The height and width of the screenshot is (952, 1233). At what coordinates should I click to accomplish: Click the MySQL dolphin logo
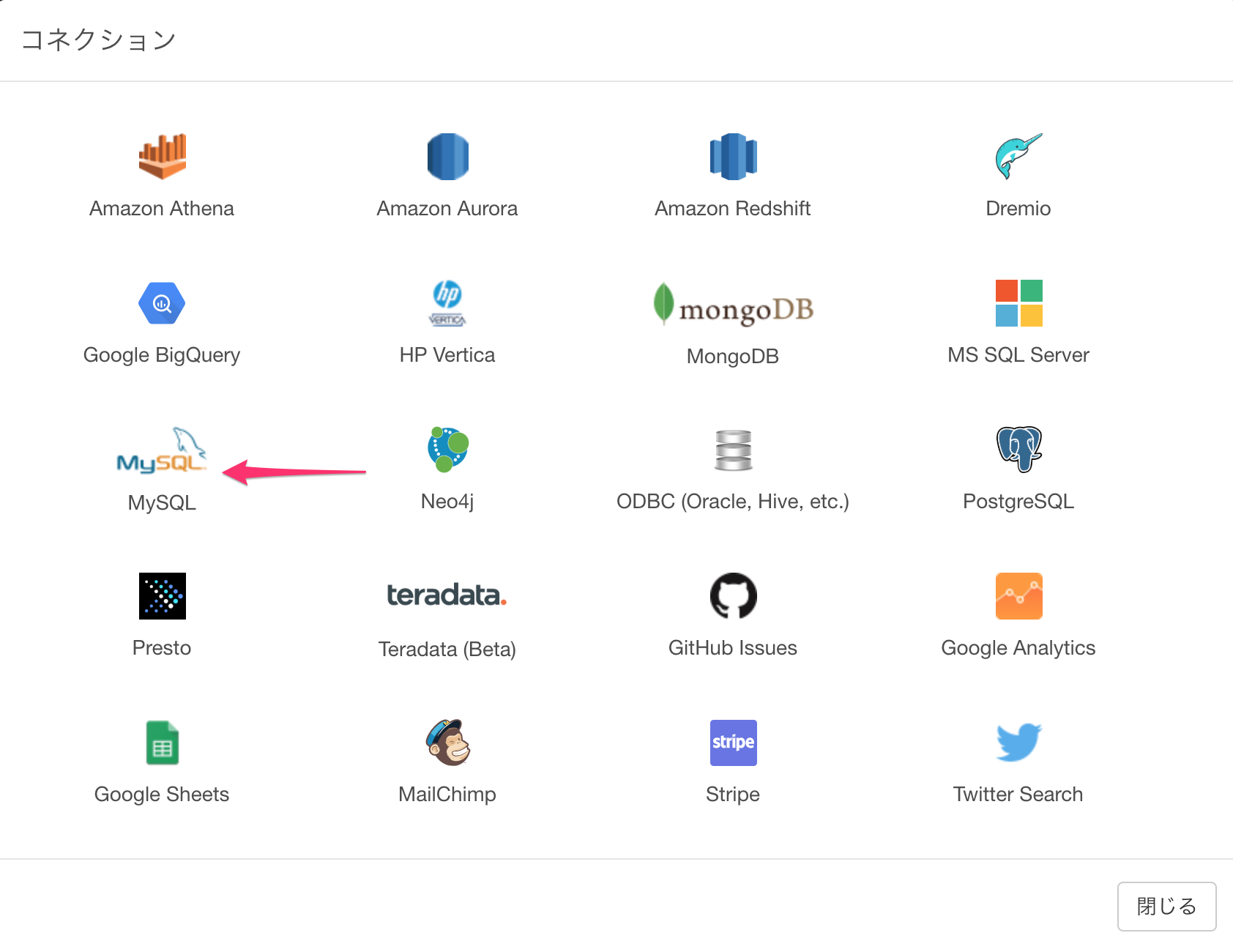click(x=162, y=450)
